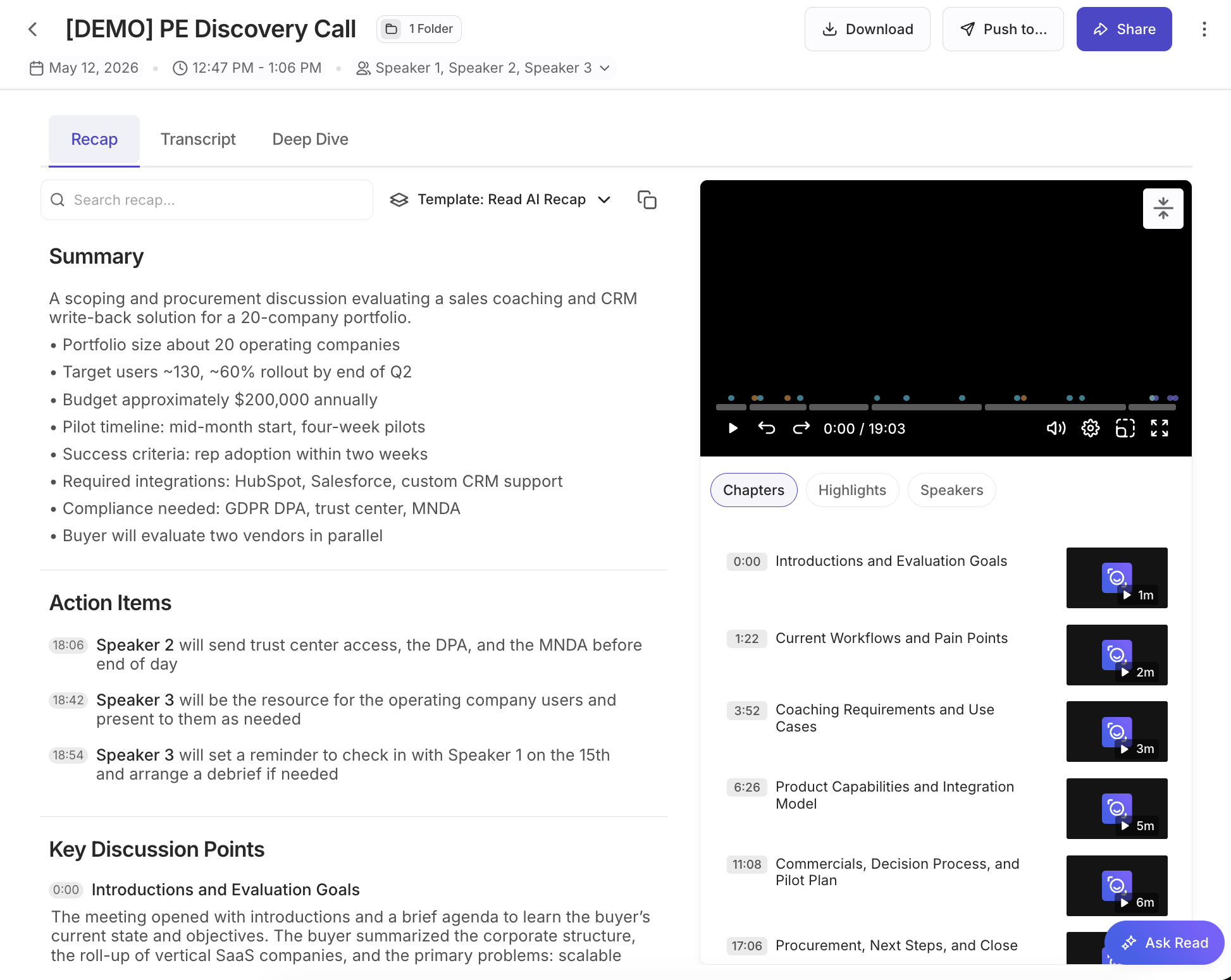Open the 6m Commercials chapter thumbnail

[x=1117, y=886]
